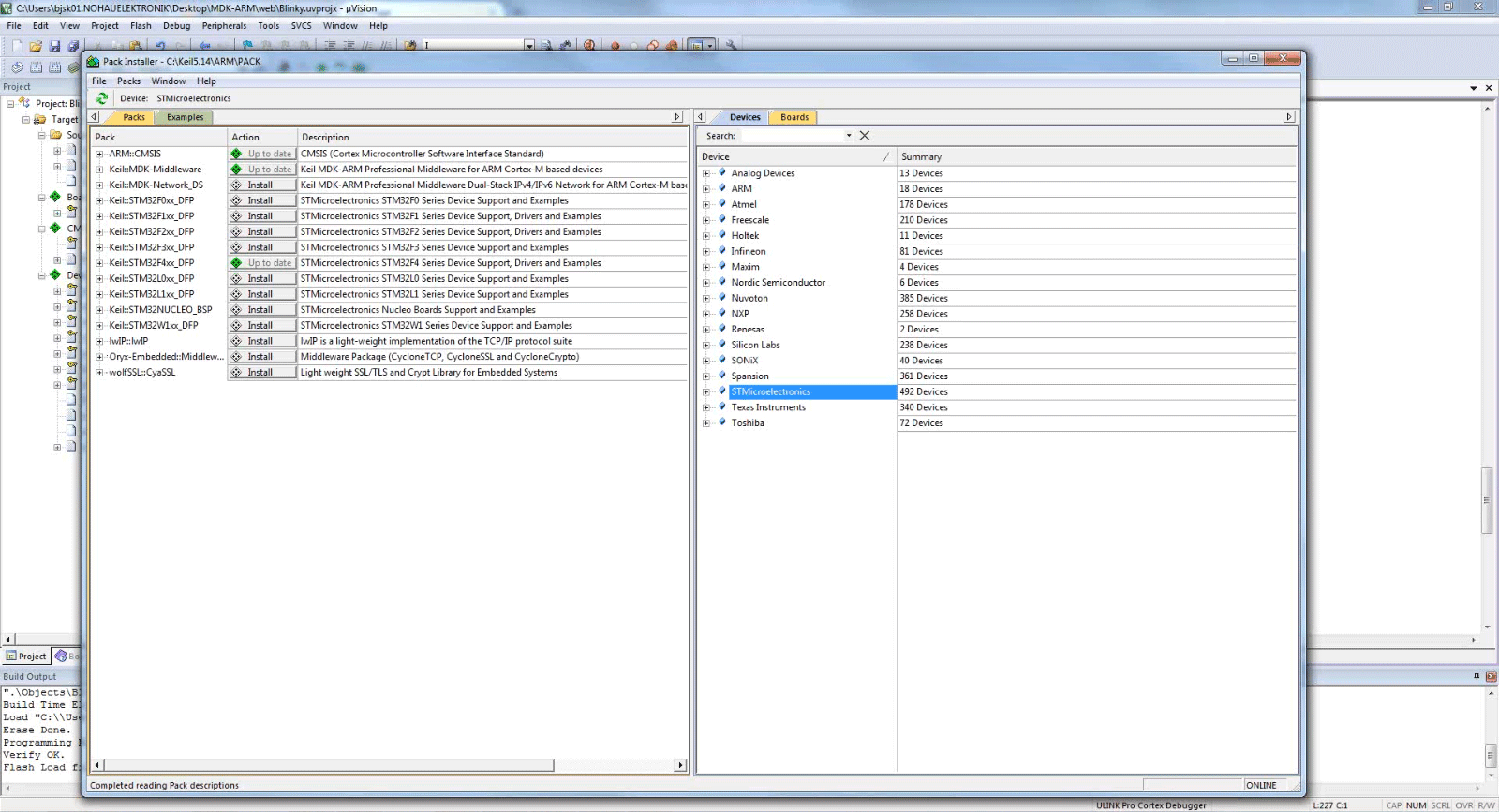Click the Translate icon in µVision build toolbar
1499x812 pixels.
pos(18,67)
